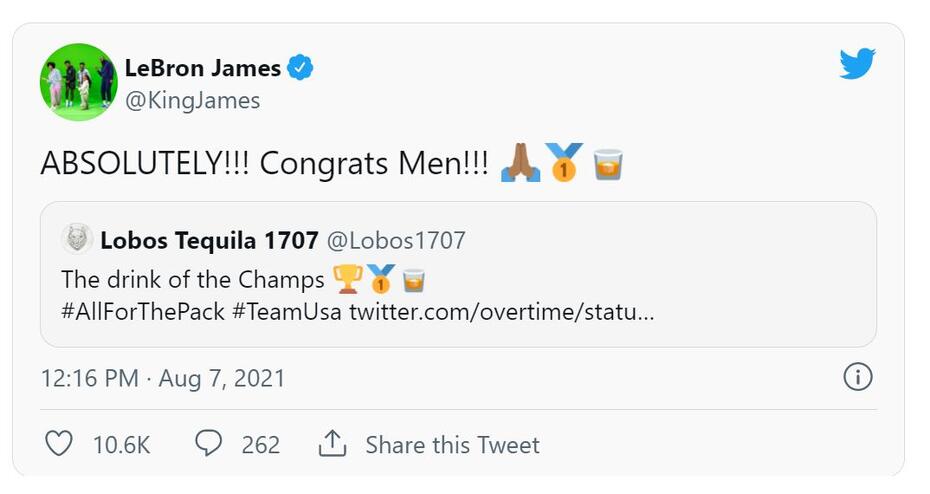This screenshot has width=930, height=494.
Task: Visit the @KingJames handle
Action: click(192, 100)
